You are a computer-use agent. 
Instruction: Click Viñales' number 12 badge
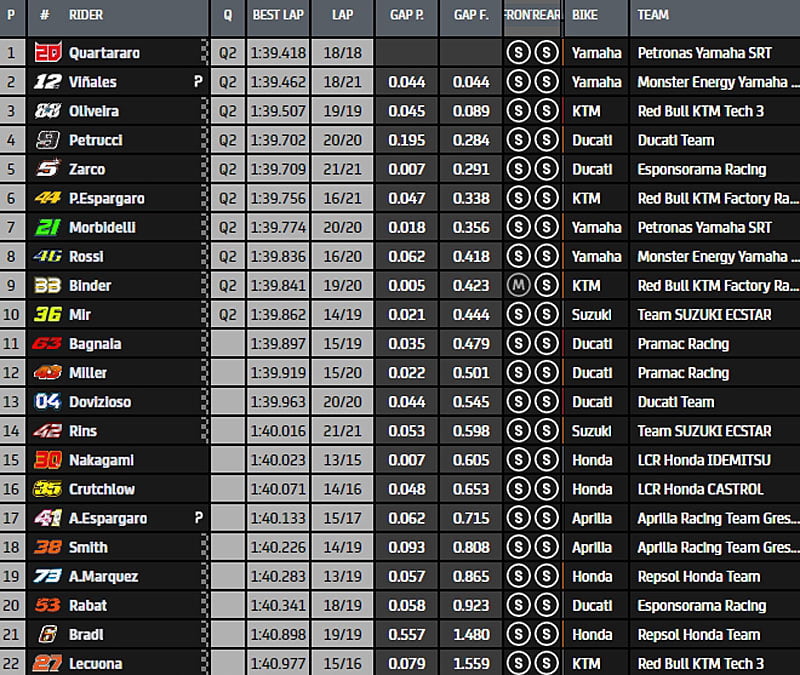(x=48, y=82)
